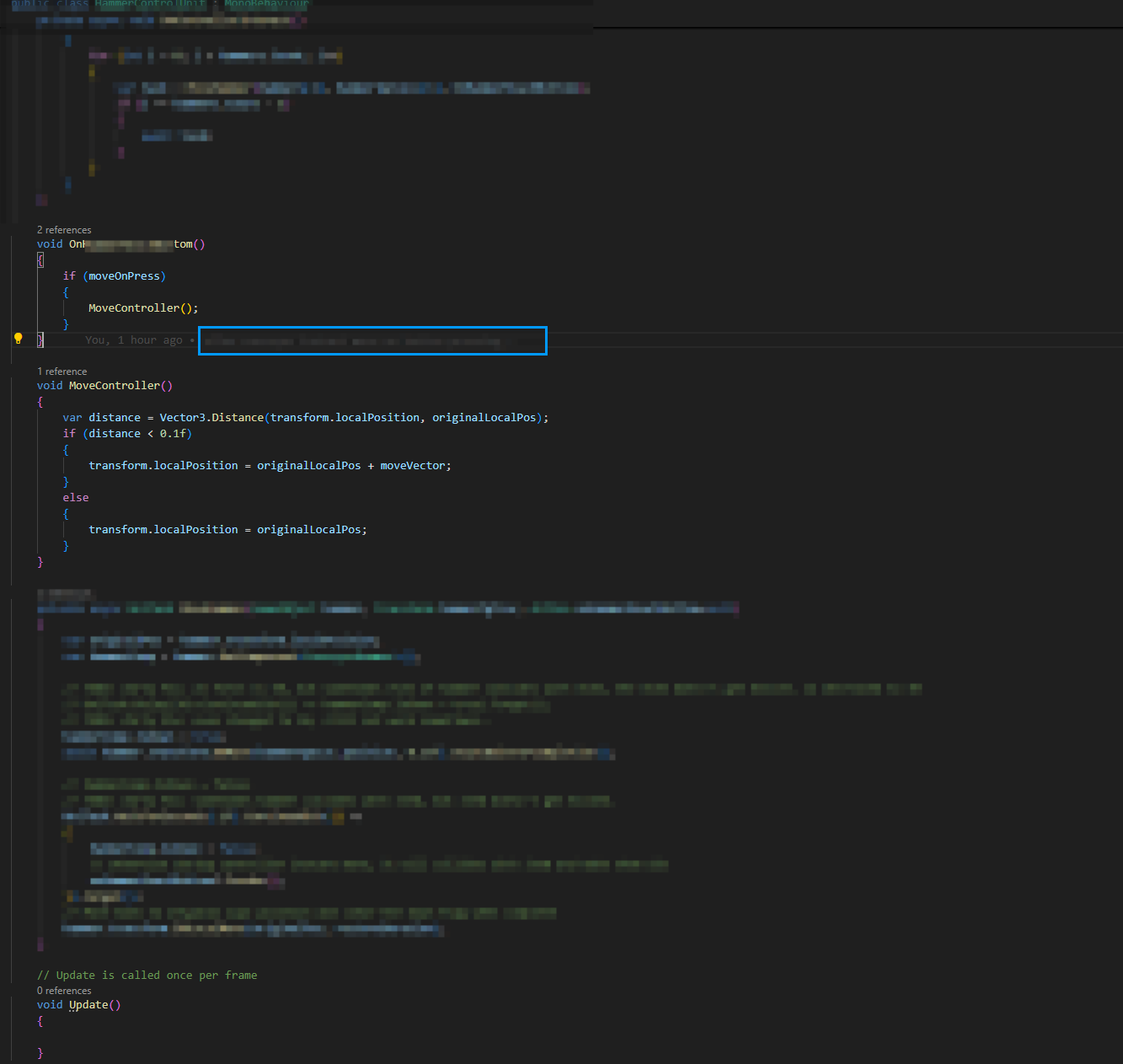
Task: Open the "2 references" CodeLens link
Action: coord(64,230)
